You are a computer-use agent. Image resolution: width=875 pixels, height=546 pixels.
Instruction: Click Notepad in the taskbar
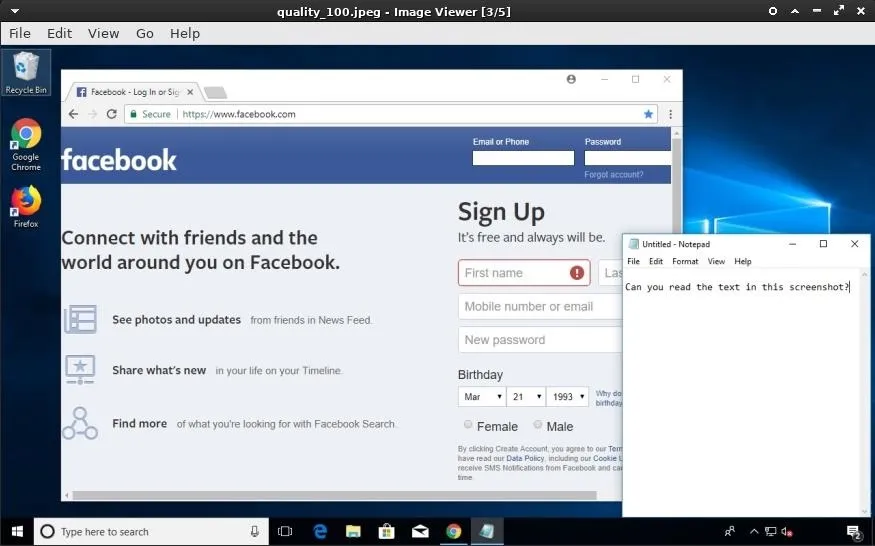pos(487,531)
